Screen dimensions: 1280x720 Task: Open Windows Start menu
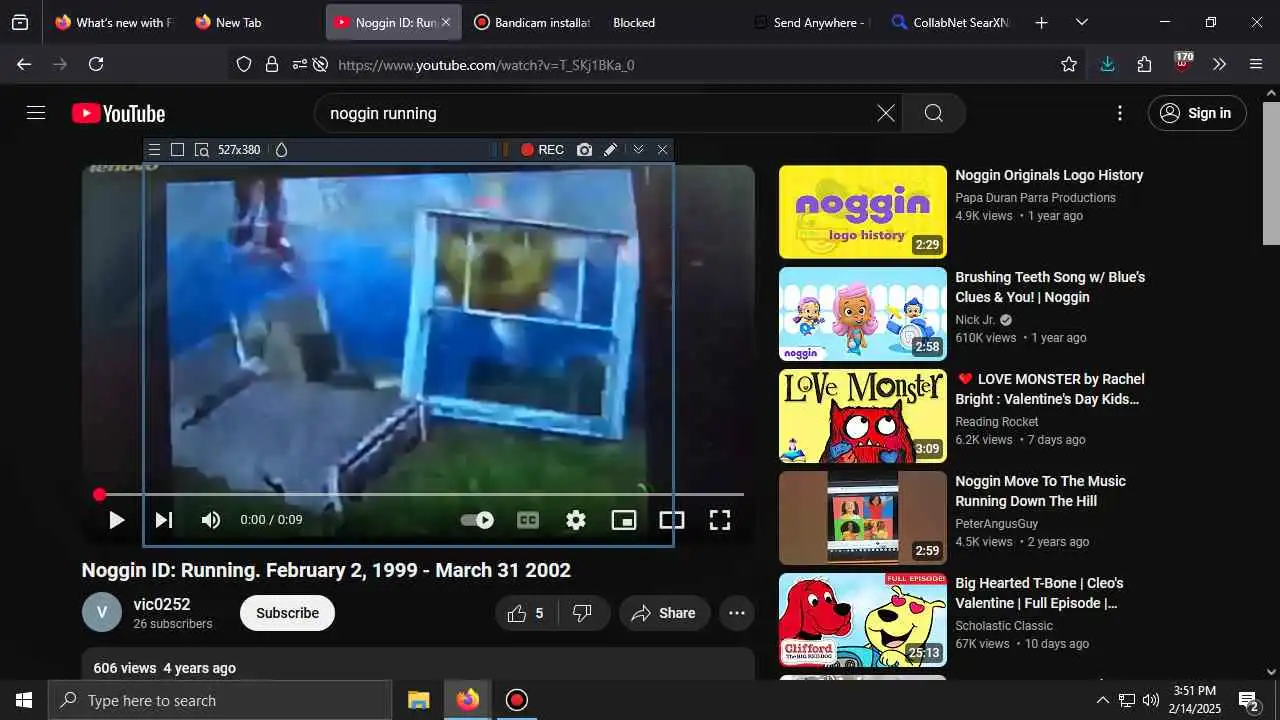click(x=24, y=700)
